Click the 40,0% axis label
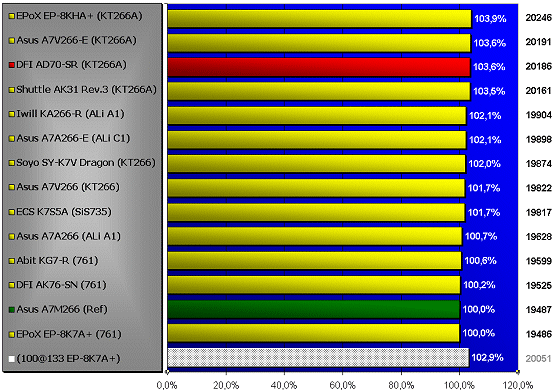Viewport: 555px width, 392px height. tap(284, 385)
